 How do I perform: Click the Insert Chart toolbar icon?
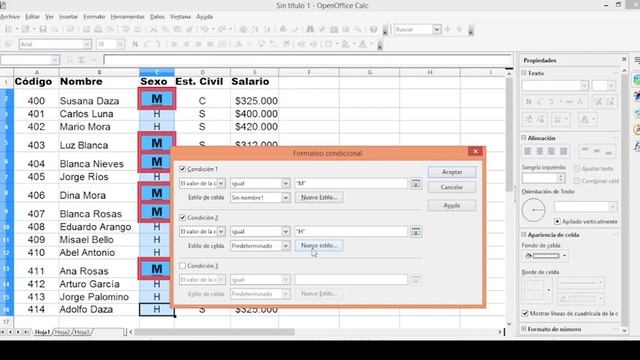coord(283,29)
